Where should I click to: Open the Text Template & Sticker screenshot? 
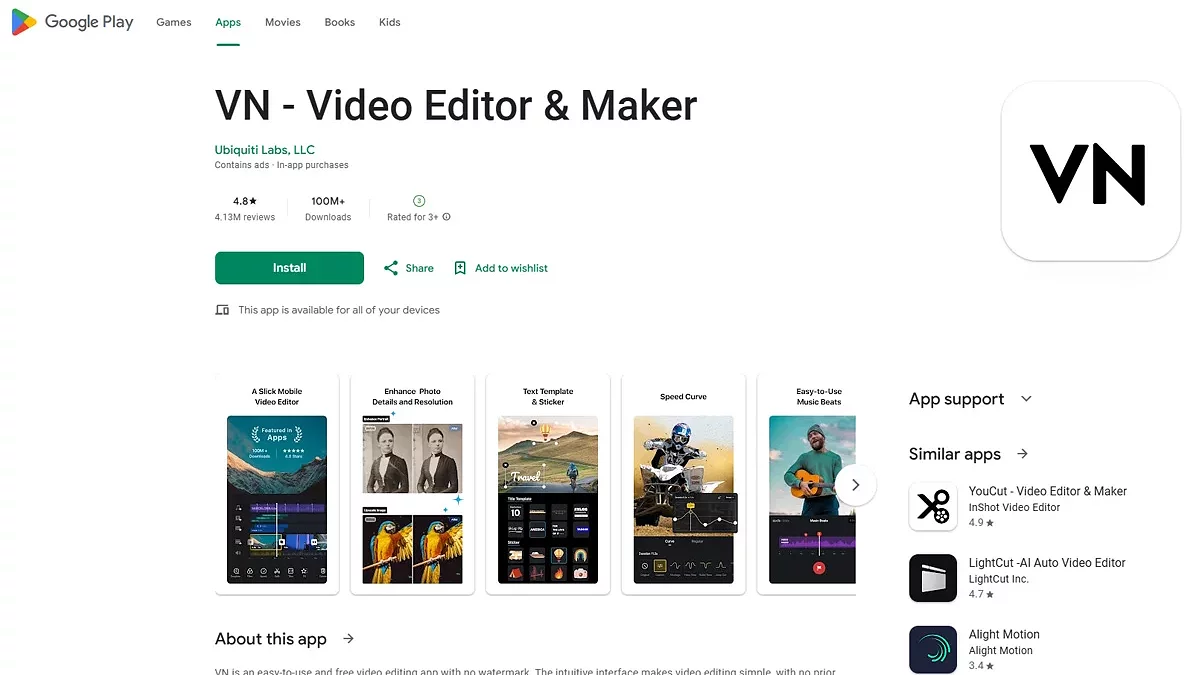[548, 485]
